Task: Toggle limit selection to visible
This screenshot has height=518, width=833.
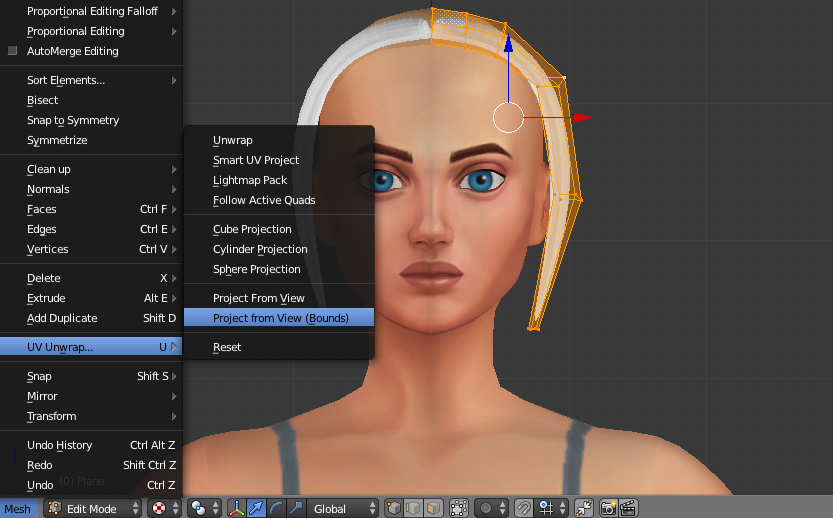Action: (458, 508)
